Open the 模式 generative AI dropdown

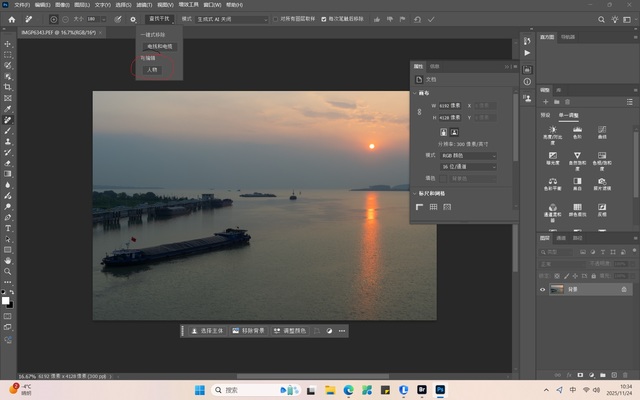point(232,19)
